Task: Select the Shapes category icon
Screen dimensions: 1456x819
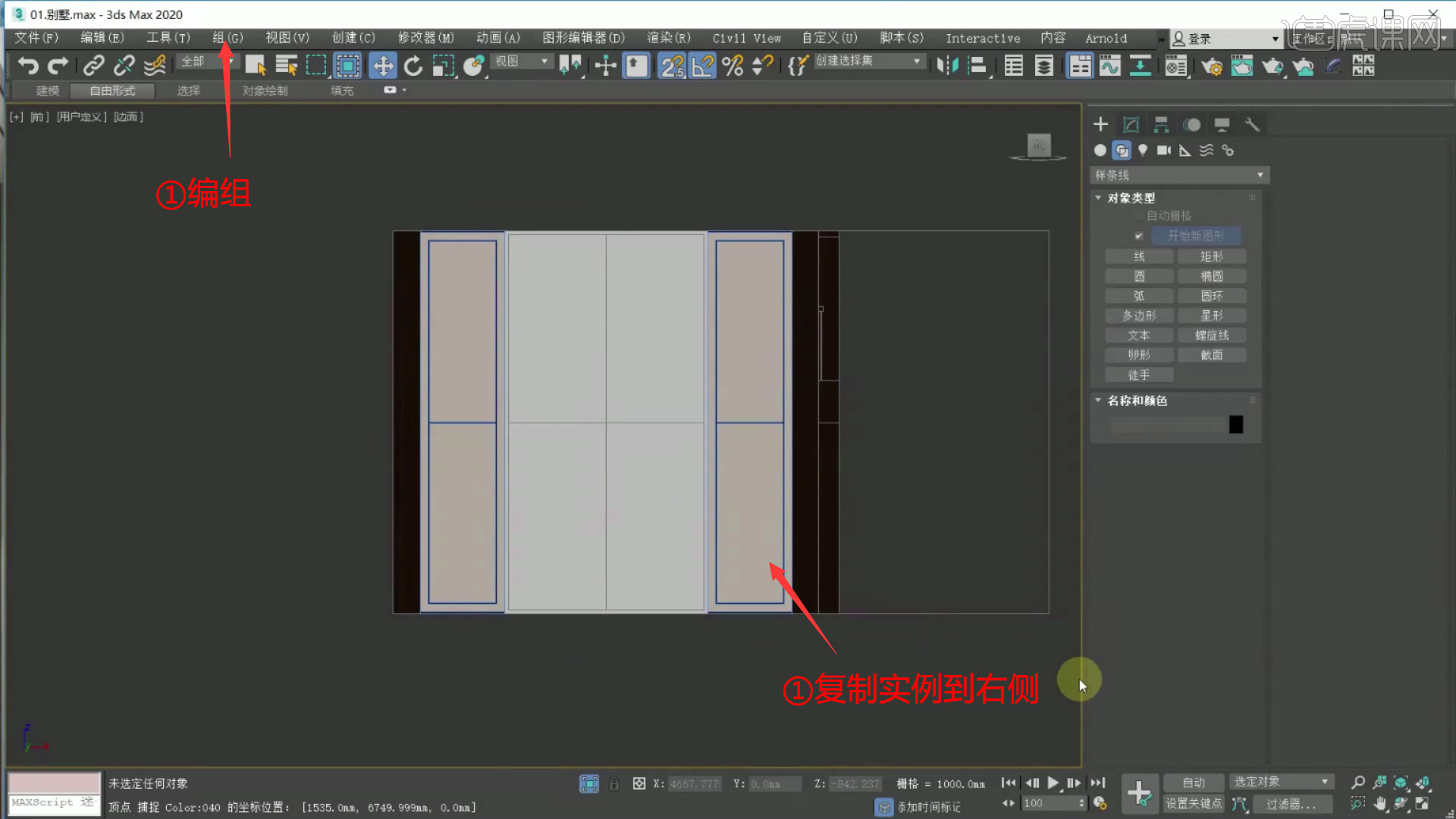Action: (x=1122, y=150)
